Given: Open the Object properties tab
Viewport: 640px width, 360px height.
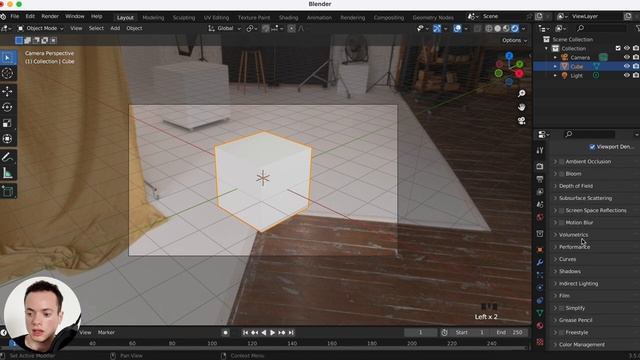Looking at the screenshot, I should [540, 250].
